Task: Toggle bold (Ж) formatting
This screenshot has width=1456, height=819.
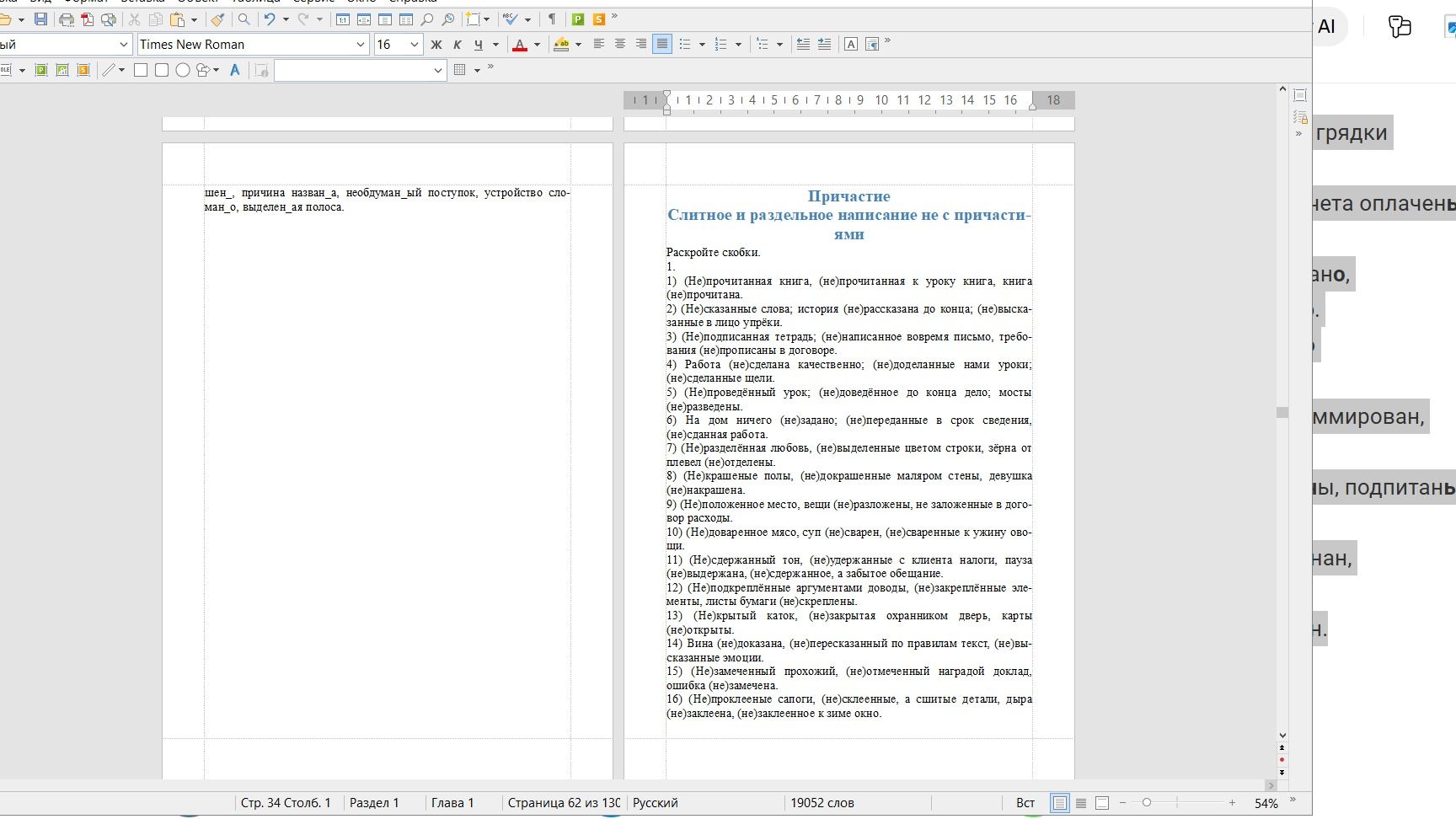Action: (x=436, y=44)
